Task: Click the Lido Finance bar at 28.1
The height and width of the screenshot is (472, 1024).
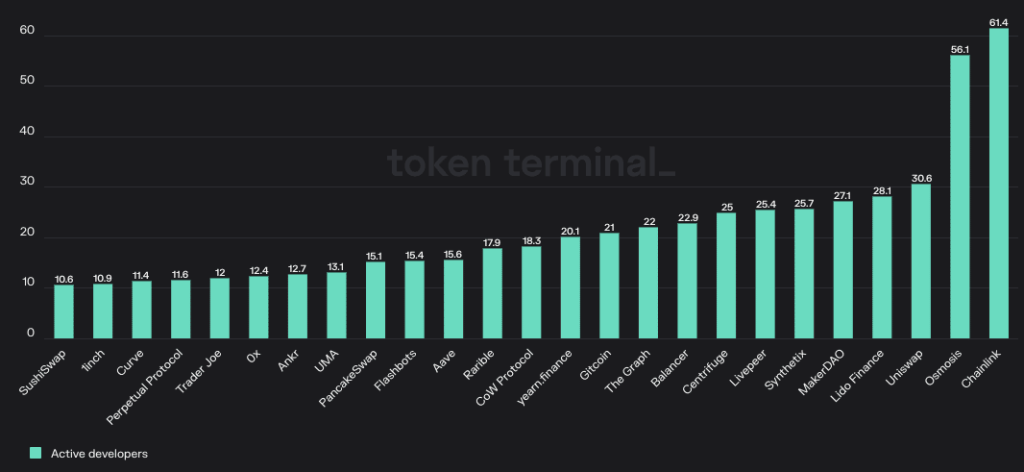Action: [882, 267]
